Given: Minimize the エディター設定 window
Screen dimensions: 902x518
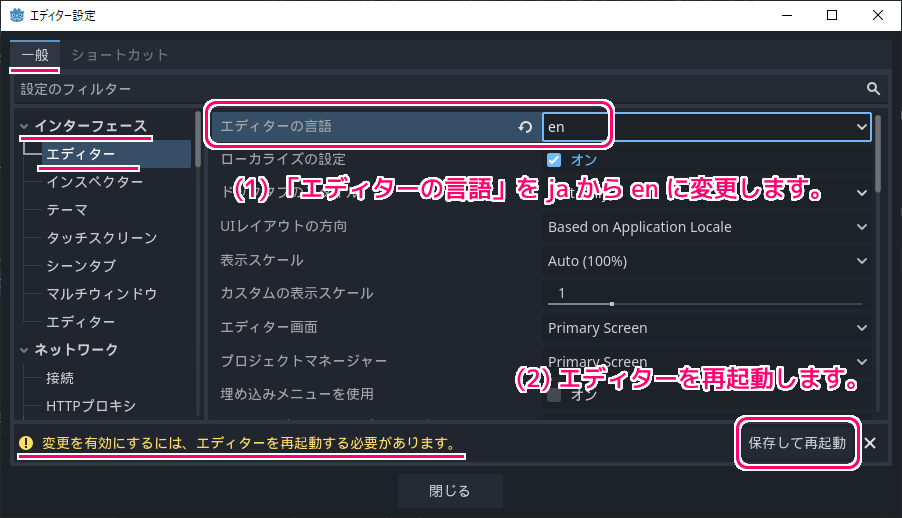Looking at the screenshot, I should coord(787,16).
